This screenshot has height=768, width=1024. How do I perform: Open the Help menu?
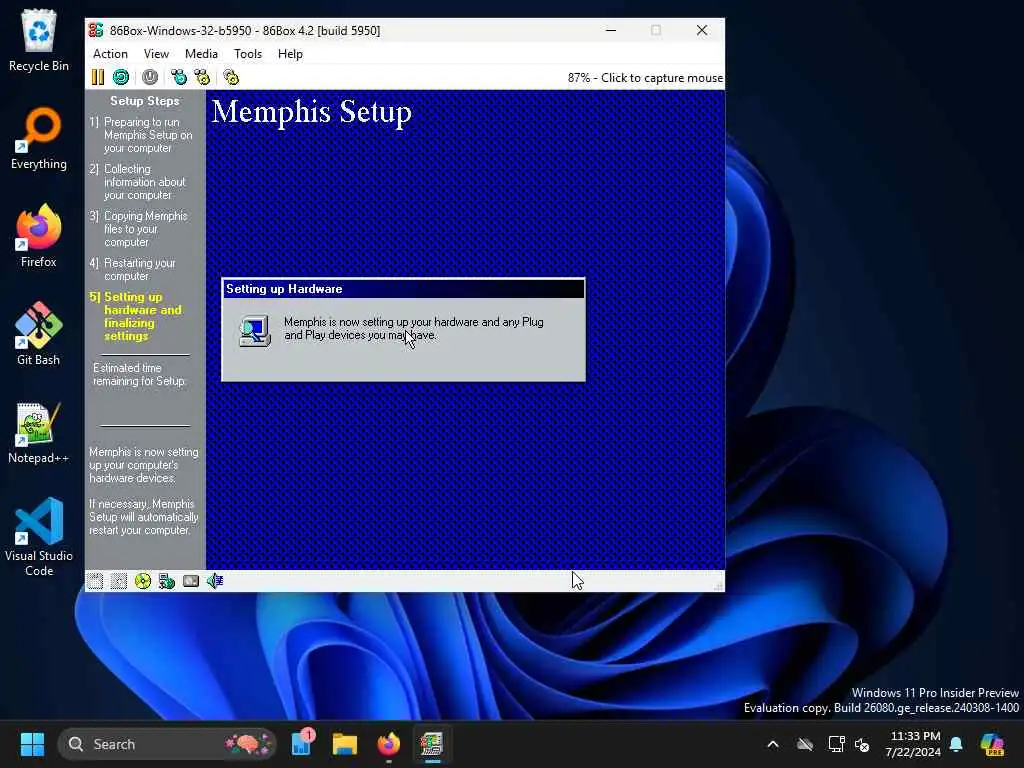click(290, 54)
